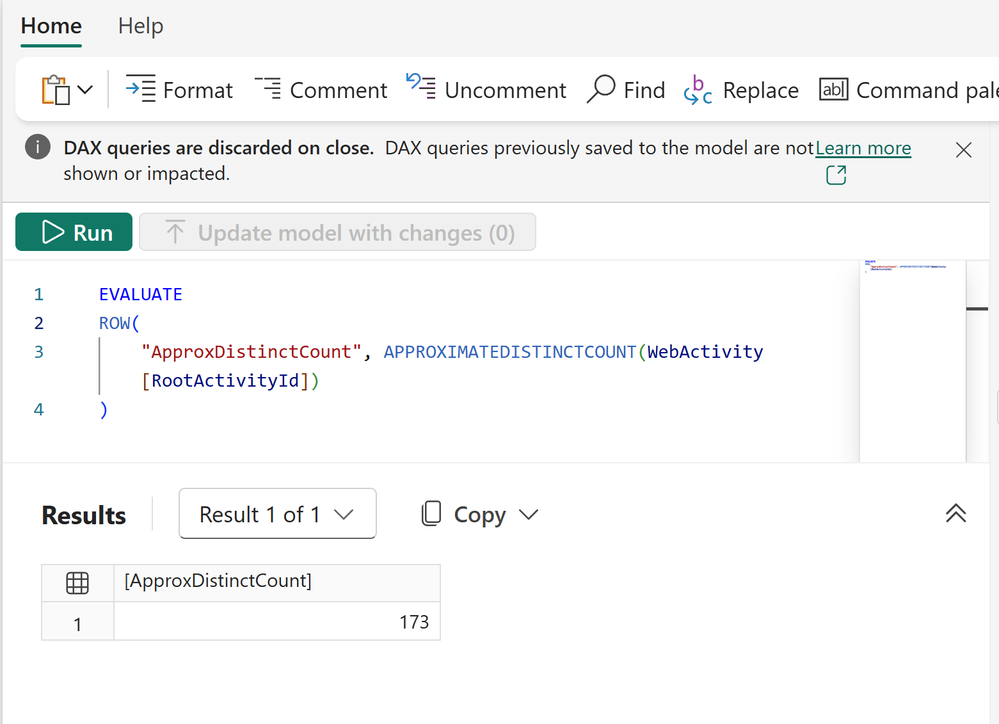The width and height of the screenshot is (999, 724).
Task: Click the Copy results button
Action: click(x=463, y=514)
